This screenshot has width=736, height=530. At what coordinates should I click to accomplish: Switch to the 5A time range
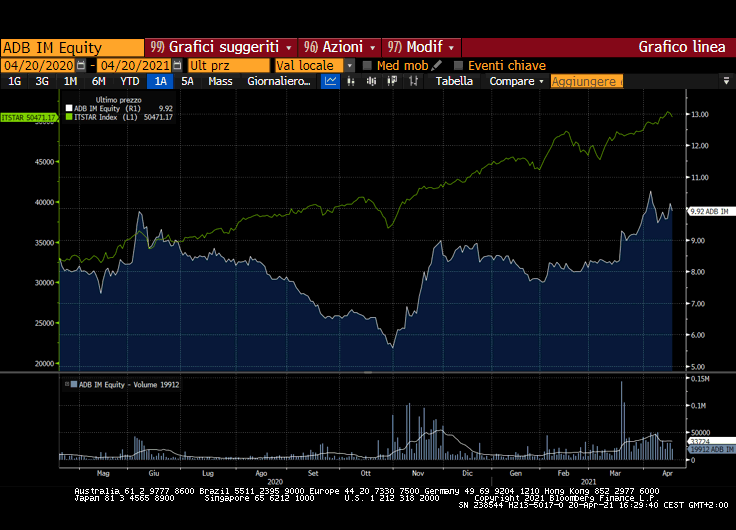tap(187, 81)
